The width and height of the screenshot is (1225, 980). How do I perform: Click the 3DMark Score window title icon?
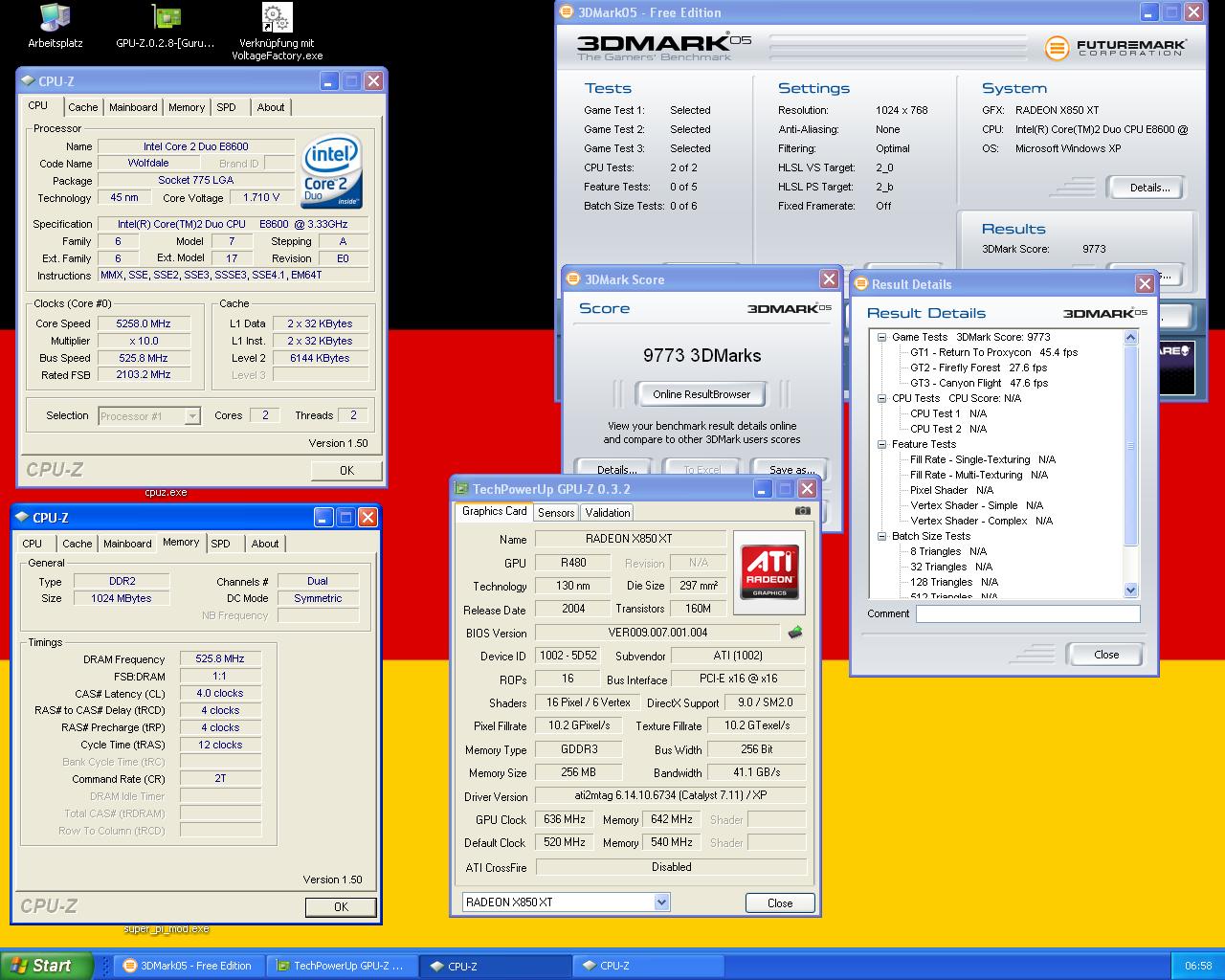pyautogui.click(x=574, y=279)
